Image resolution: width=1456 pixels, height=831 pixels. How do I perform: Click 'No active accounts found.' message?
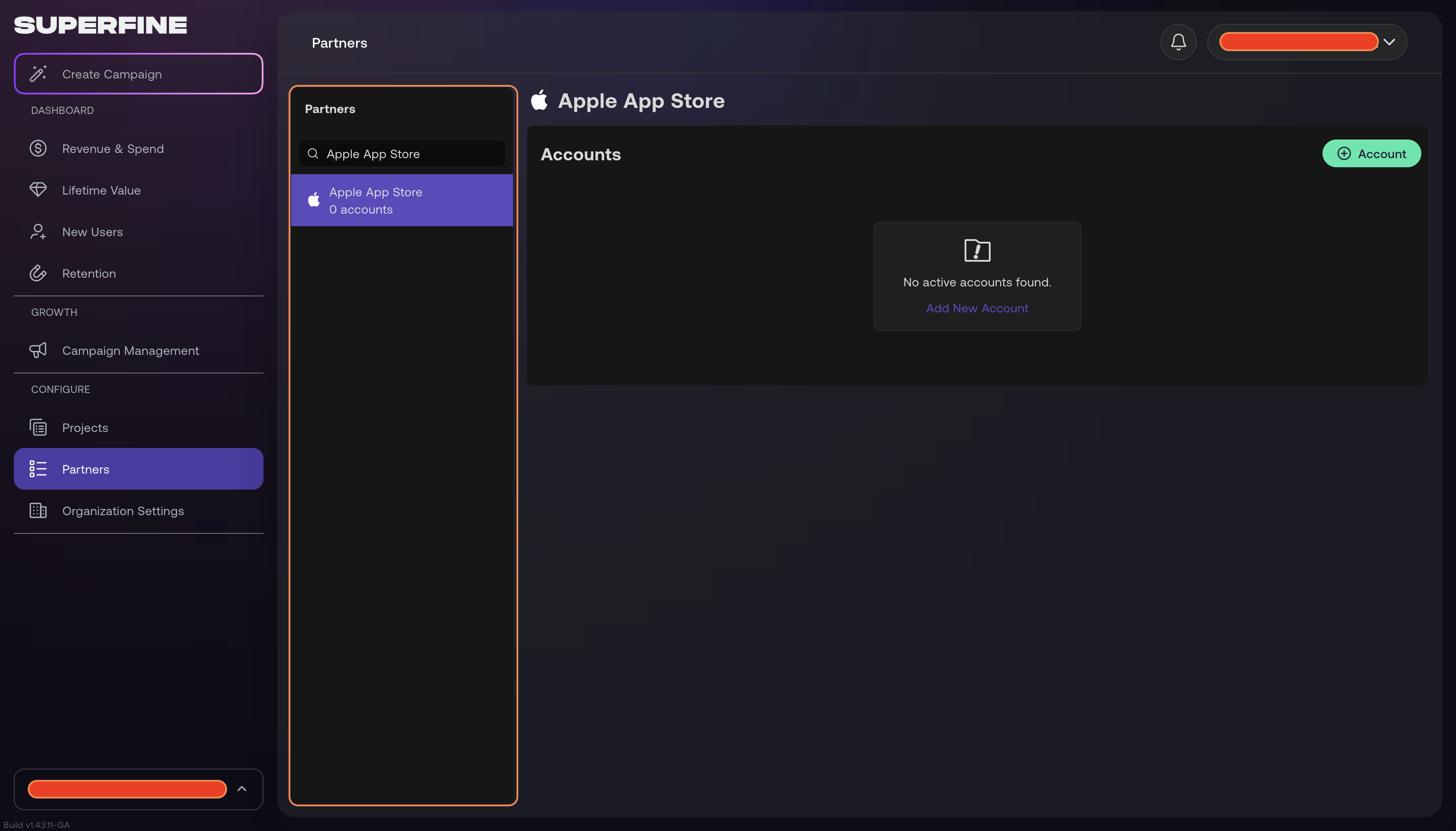coord(977,282)
